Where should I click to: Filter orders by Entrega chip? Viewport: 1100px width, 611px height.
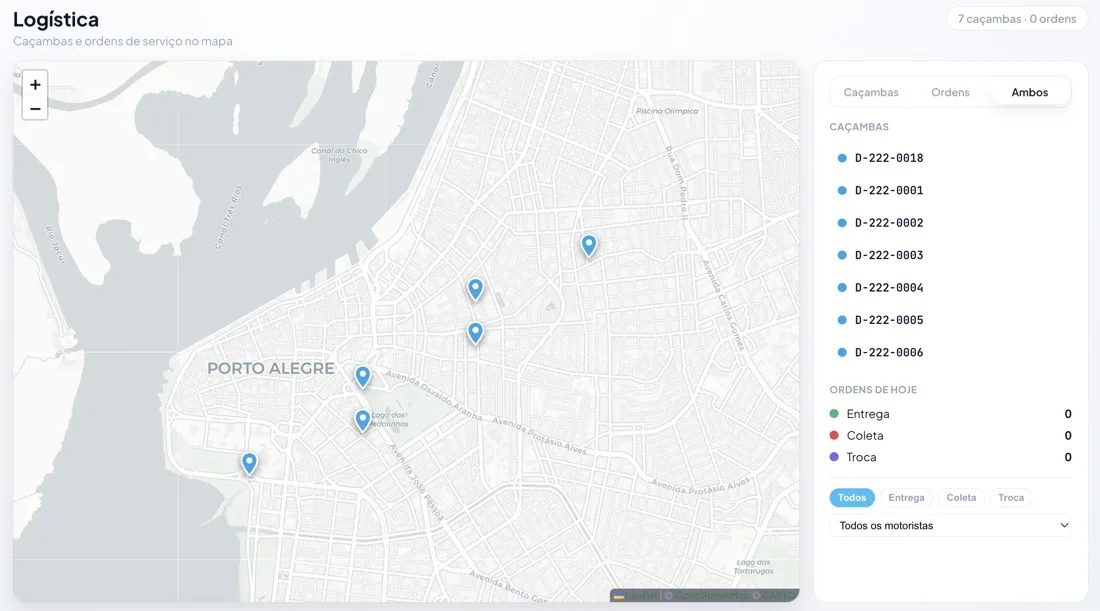tap(906, 497)
